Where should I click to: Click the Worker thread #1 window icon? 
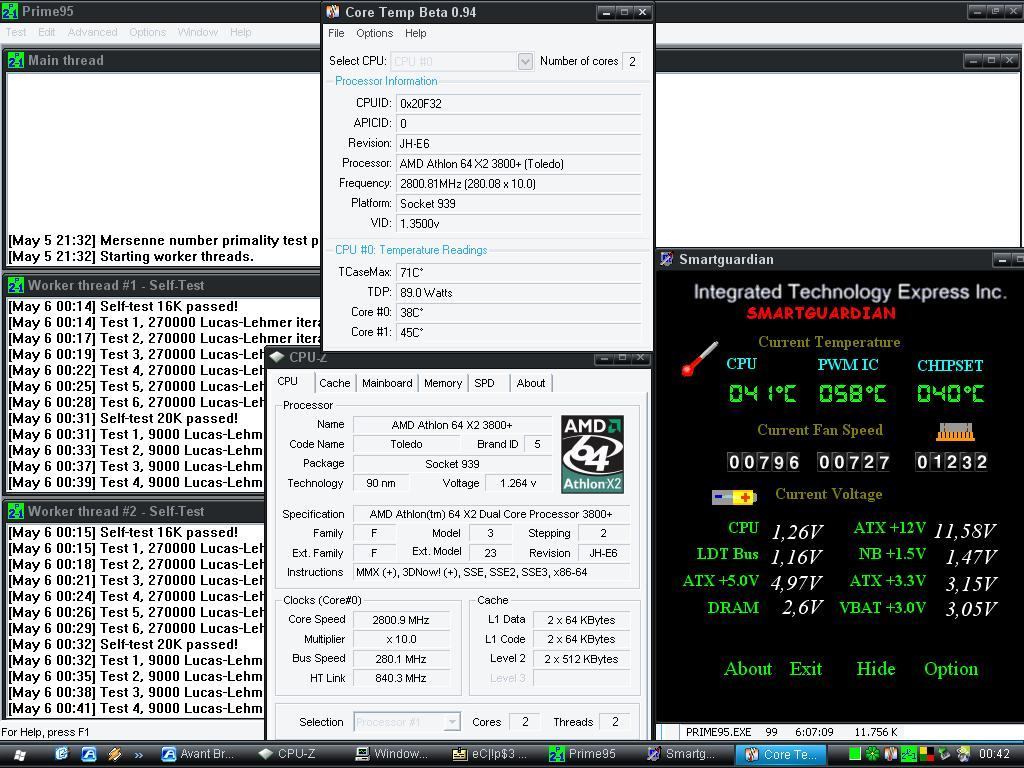(x=16, y=285)
